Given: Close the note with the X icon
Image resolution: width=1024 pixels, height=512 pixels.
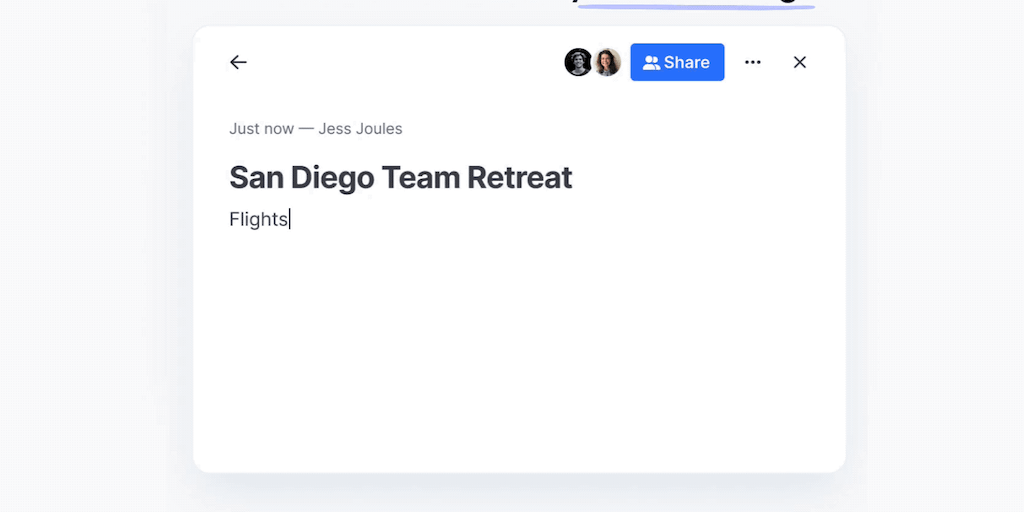Looking at the screenshot, I should tap(800, 62).
